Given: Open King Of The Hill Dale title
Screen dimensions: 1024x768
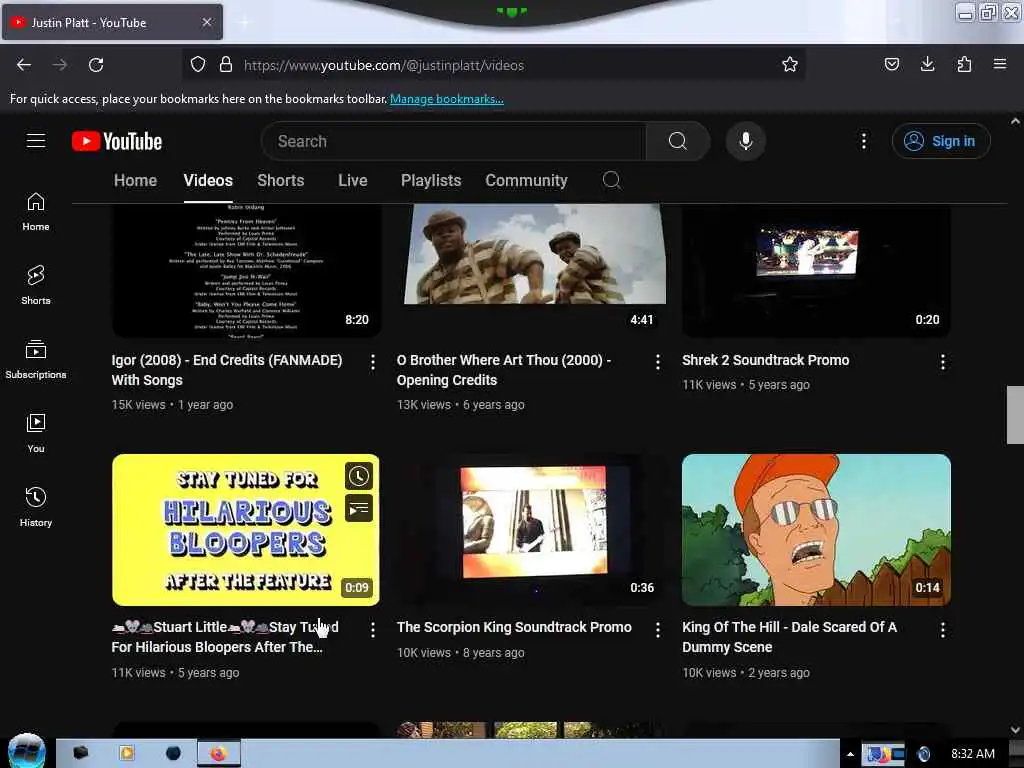Looking at the screenshot, I should (789, 637).
